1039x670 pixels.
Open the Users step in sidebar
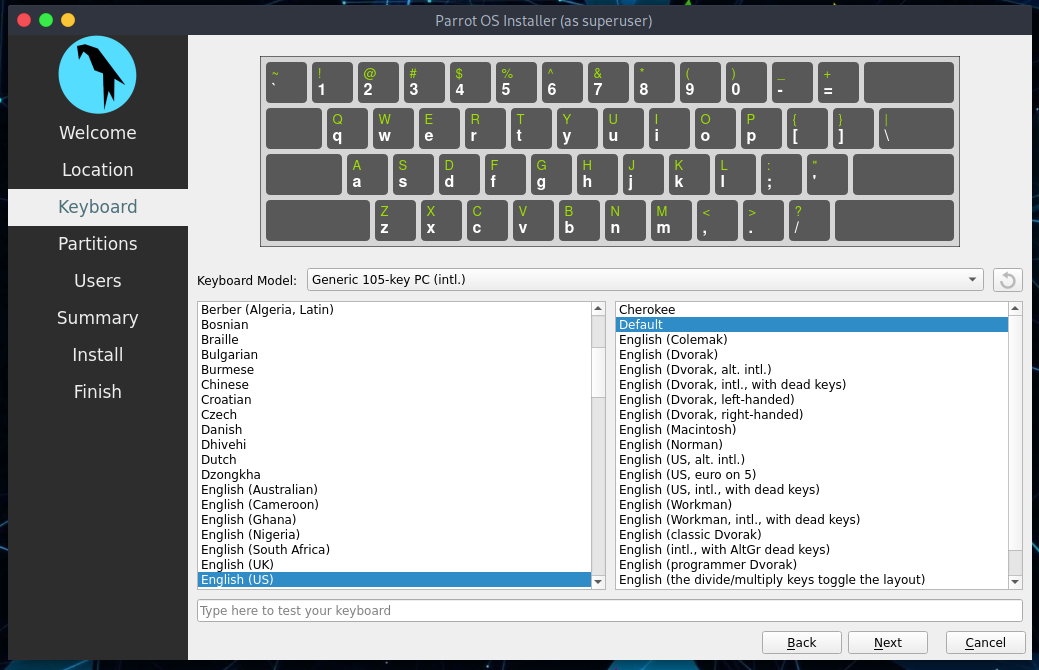pos(97,281)
